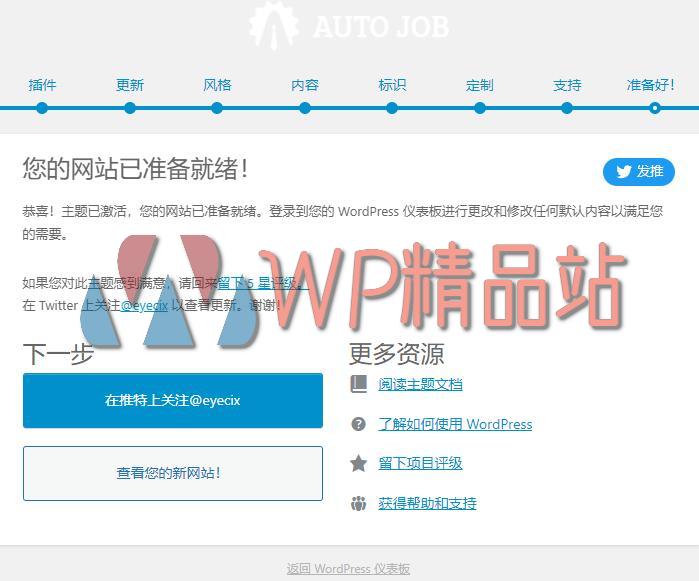The height and width of the screenshot is (581, 699).
Task: Switch to the 内容 wizard step
Action: 304,84
